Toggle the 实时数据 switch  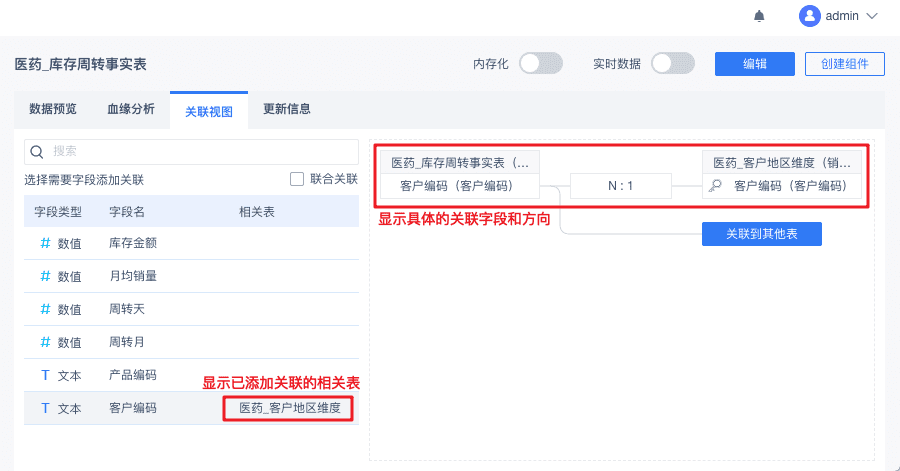(x=672, y=64)
